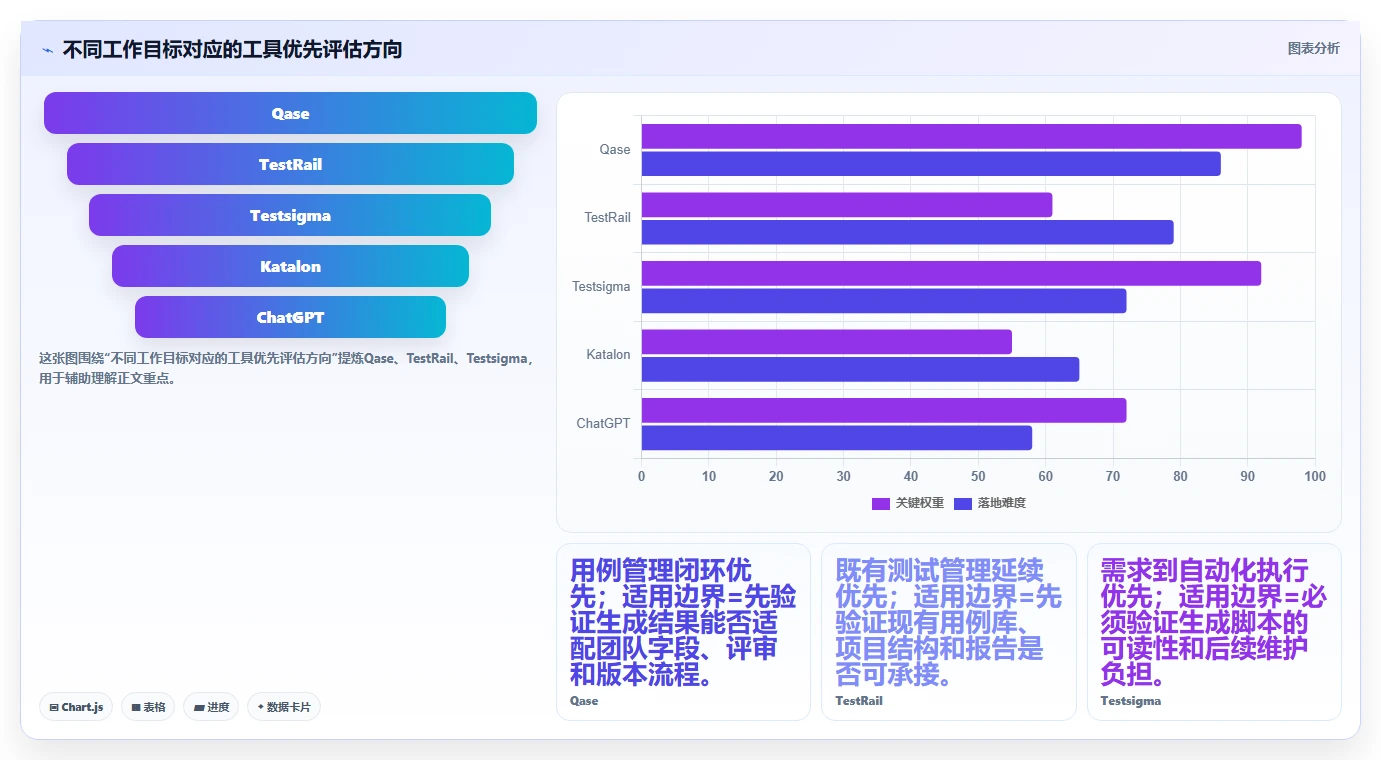Screen dimensions: 1381x760
Task: Click the ChatGPT funnel bar
Action: 290,317
